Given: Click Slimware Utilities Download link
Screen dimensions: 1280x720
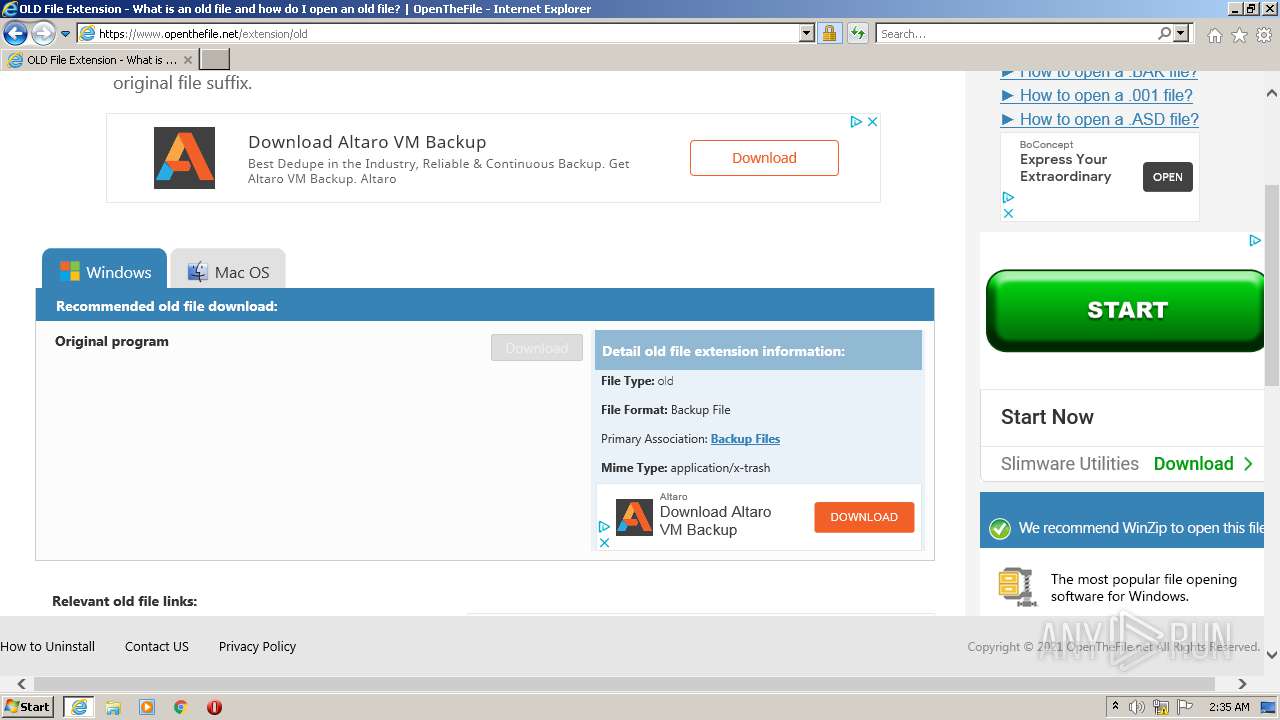Looking at the screenshot, I should pyautogui.click(x=1203, y=463).
